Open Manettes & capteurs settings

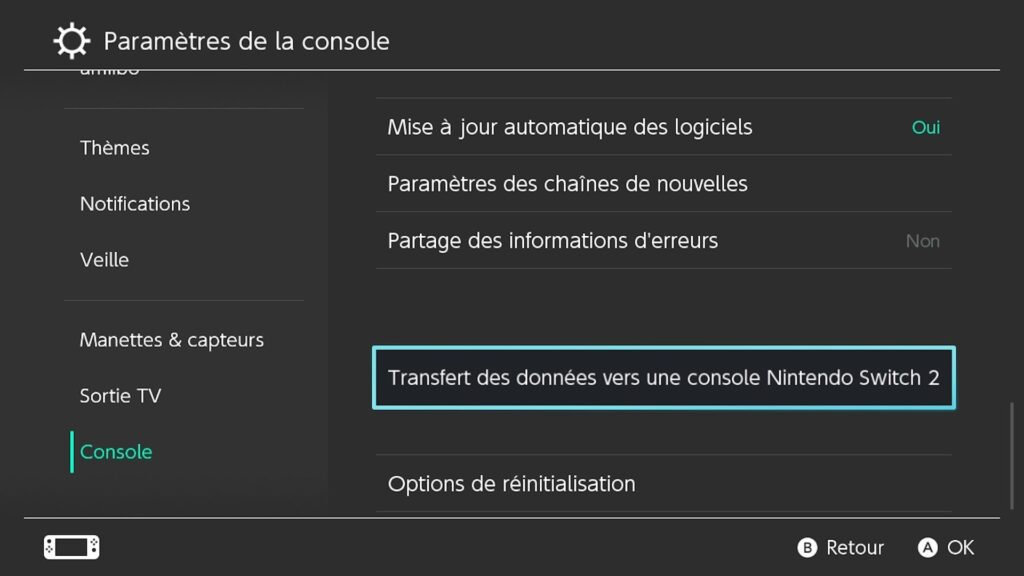coord(171,340)
